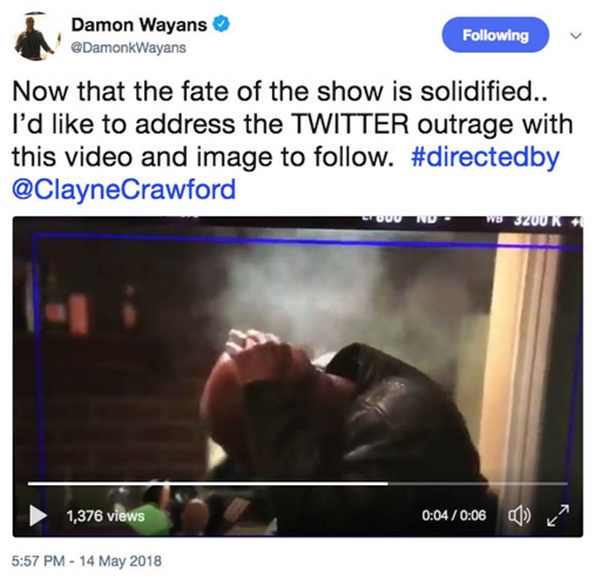The image size is (600, 584).
Task: Click the video play button
Action: pyautogui.click(x=38, y=515)
